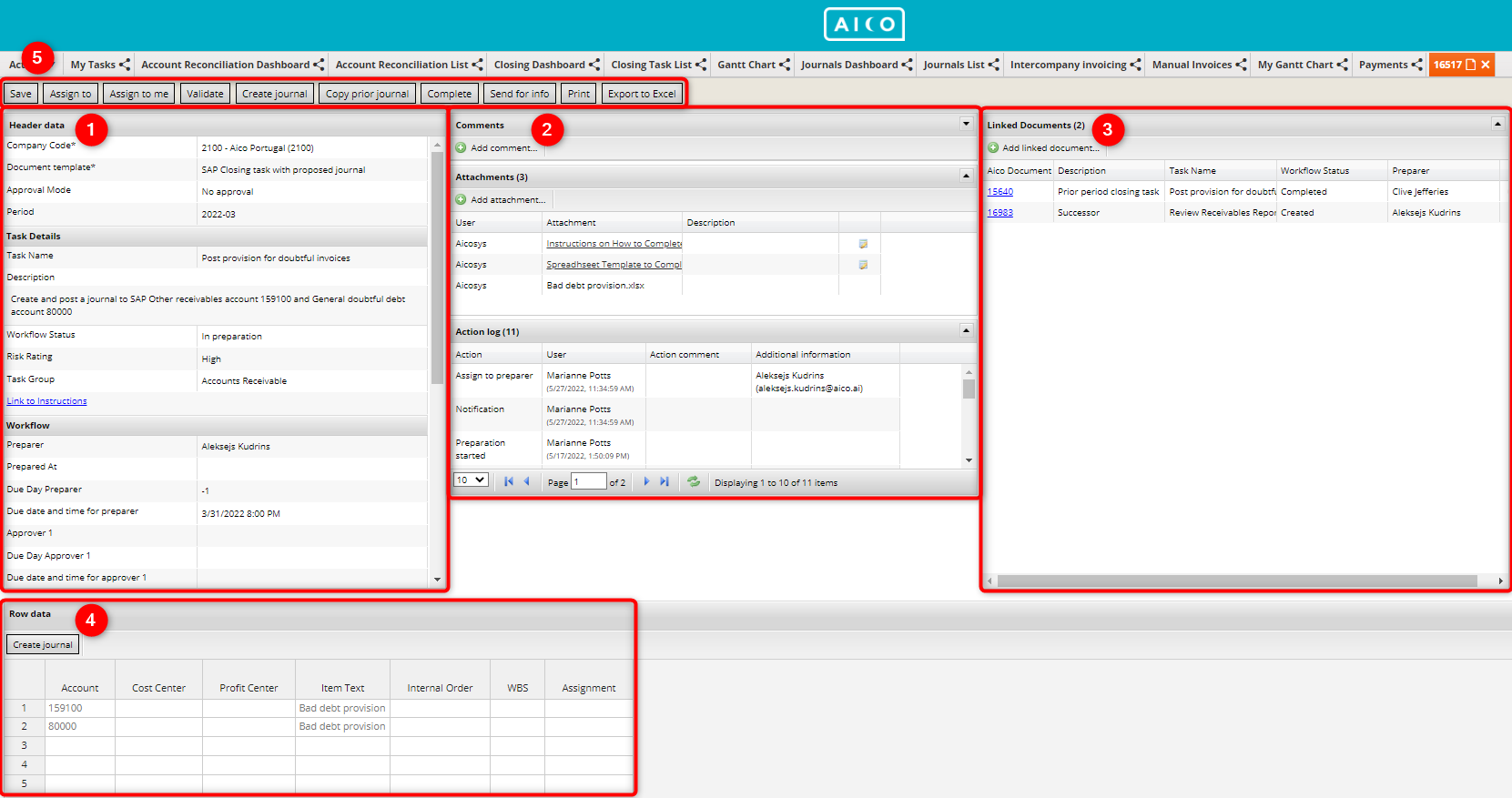
Task: Go to previous page of Action log
Action: pos(526,481)
